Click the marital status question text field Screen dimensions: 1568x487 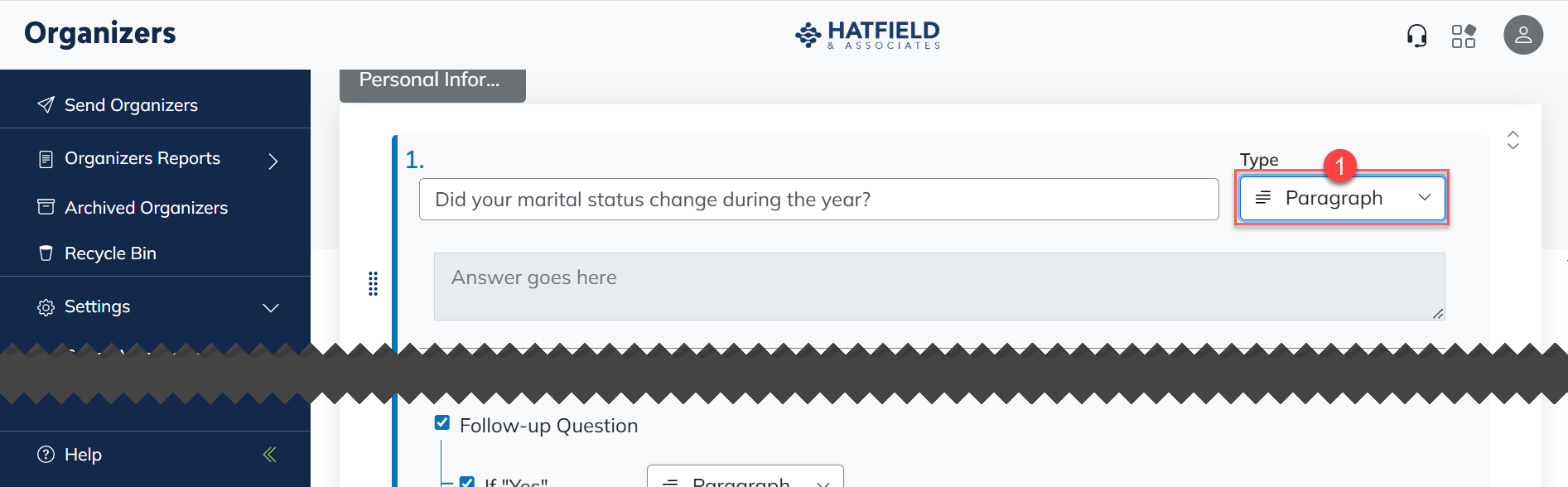(818, 200)
